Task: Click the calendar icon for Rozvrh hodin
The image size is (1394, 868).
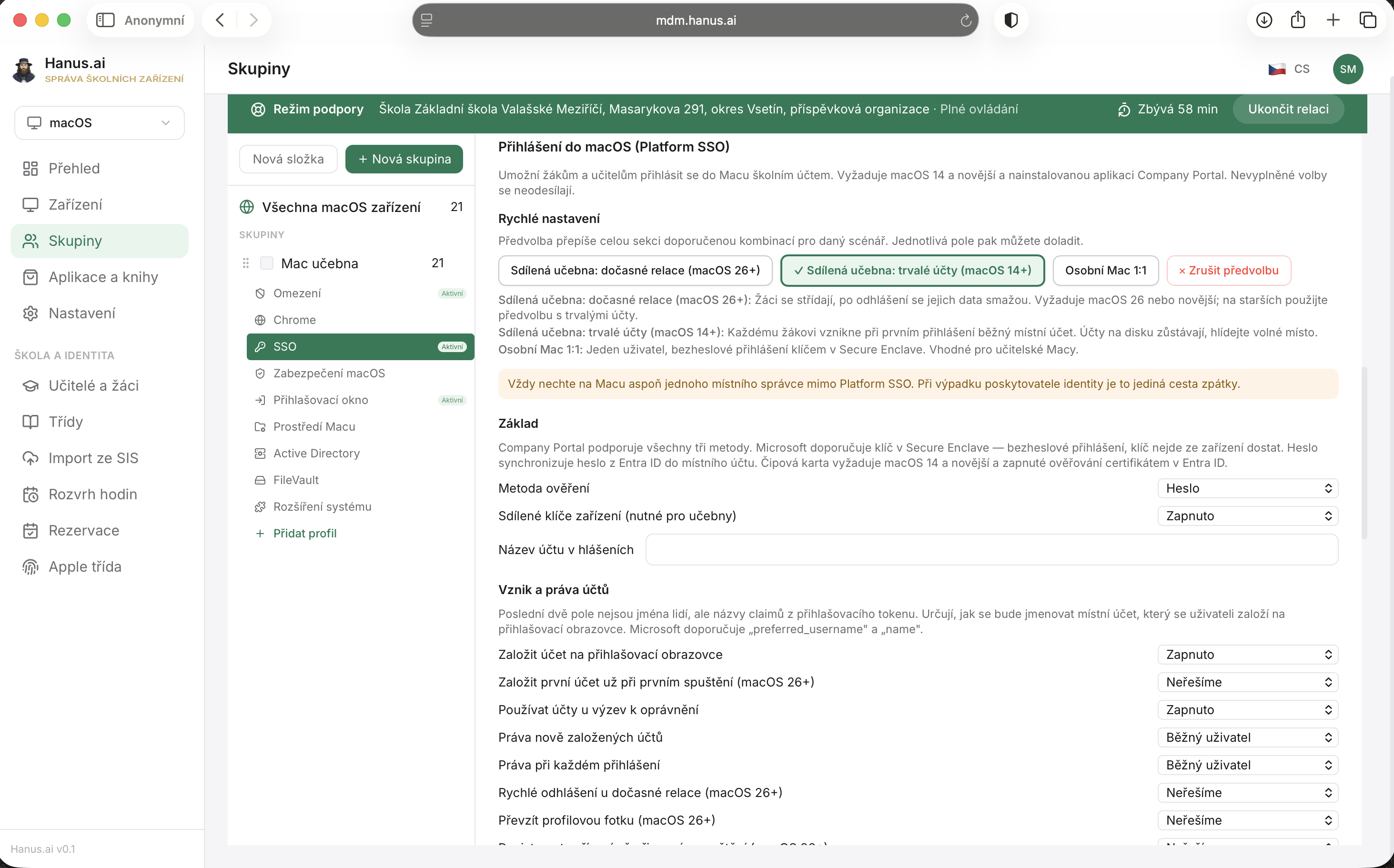Action: [30, 495]
